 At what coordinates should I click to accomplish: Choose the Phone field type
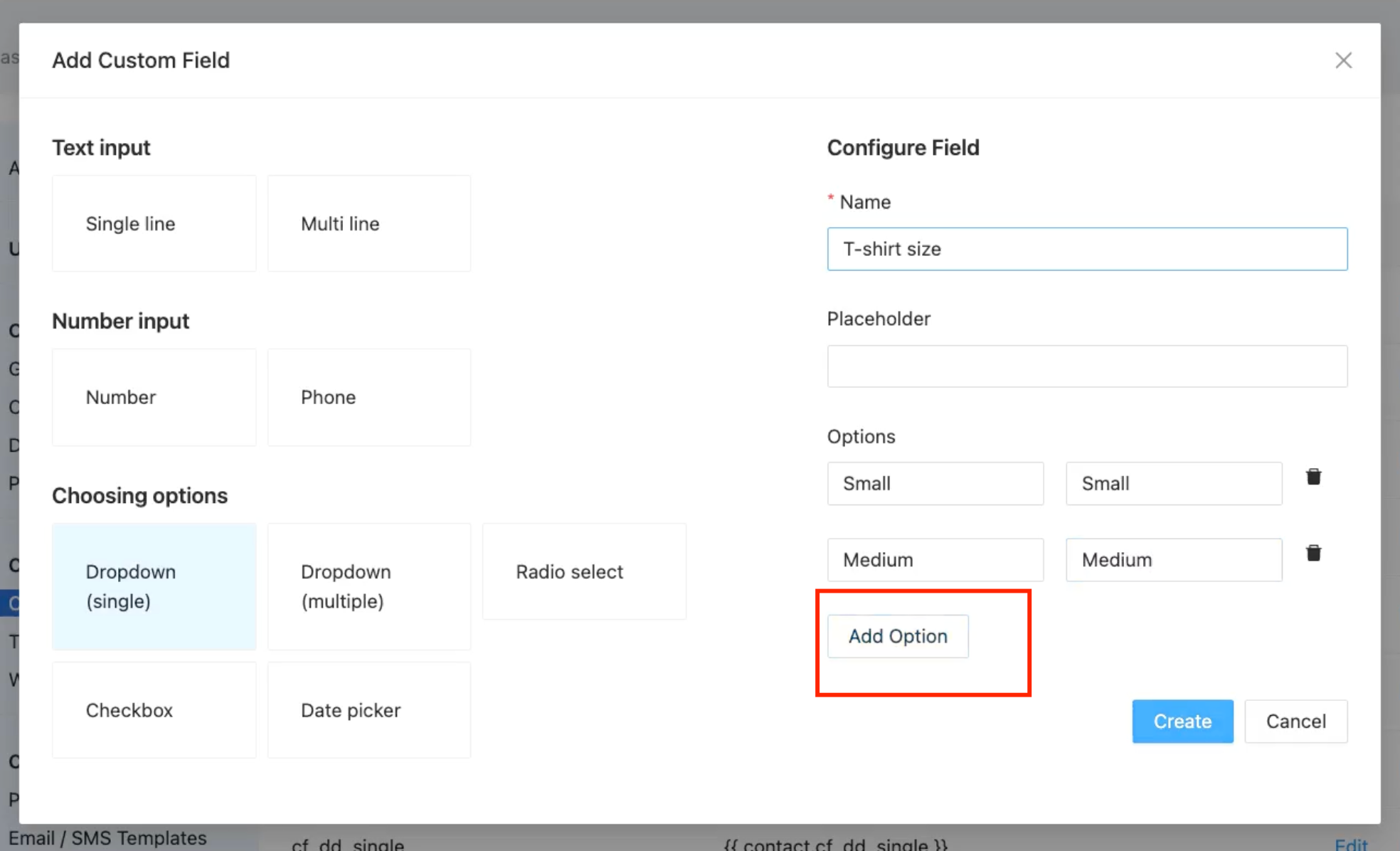pos(368,397)
